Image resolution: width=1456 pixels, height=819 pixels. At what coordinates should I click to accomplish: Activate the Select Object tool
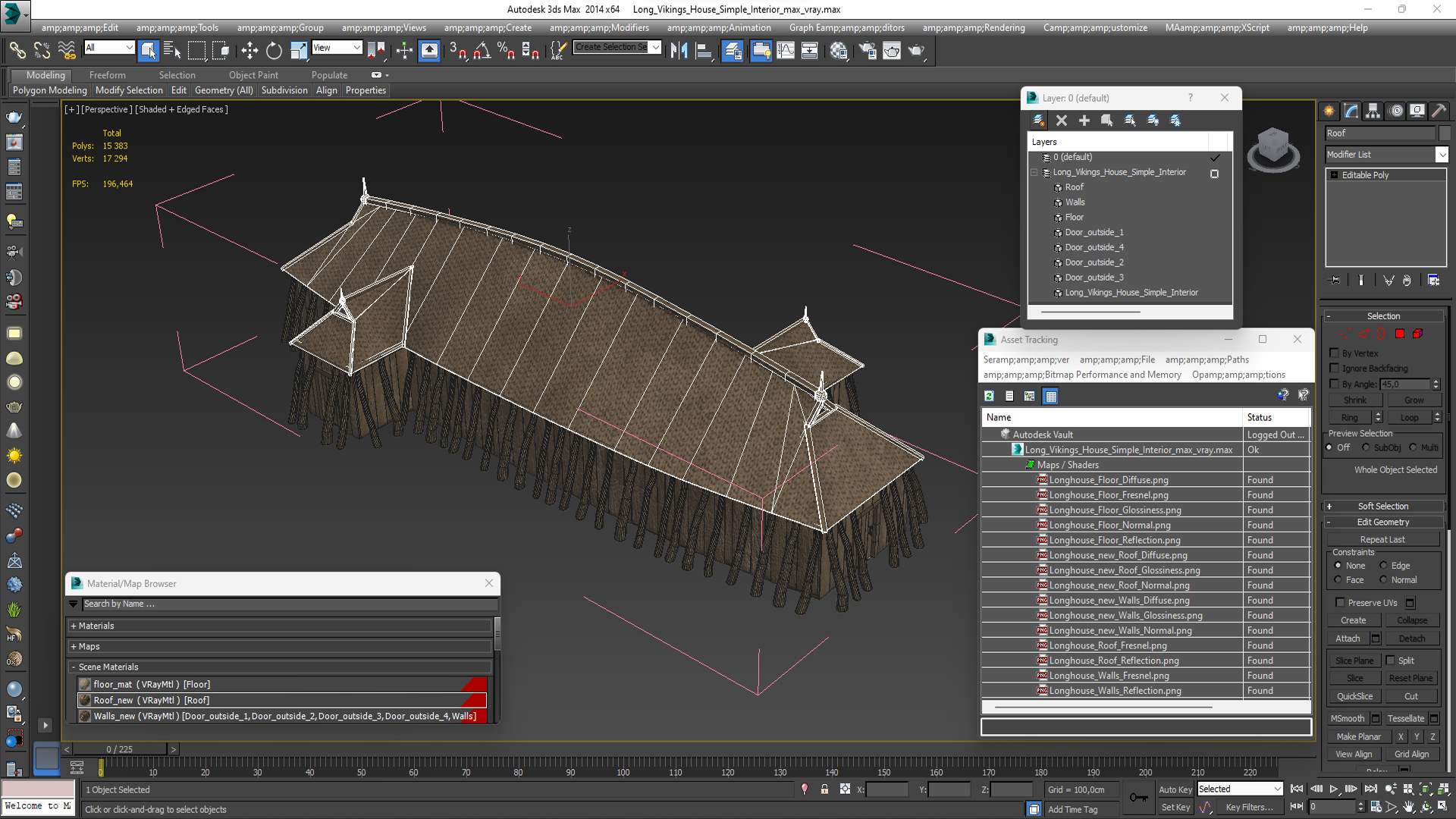coord(149,51)
